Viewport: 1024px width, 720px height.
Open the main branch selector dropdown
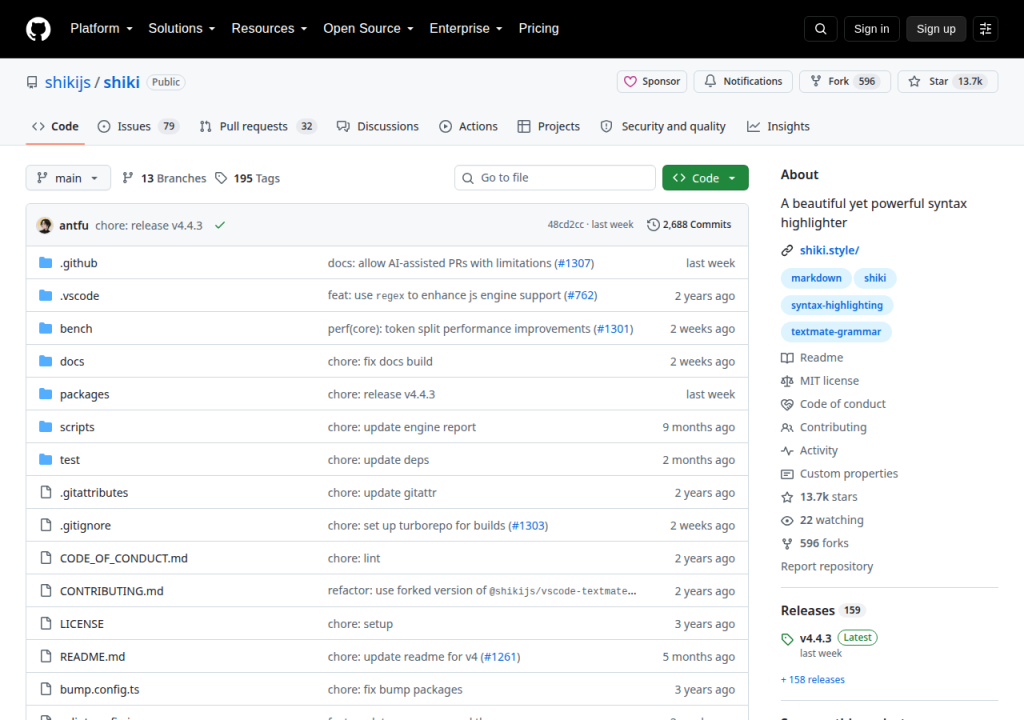coord(68,178)
